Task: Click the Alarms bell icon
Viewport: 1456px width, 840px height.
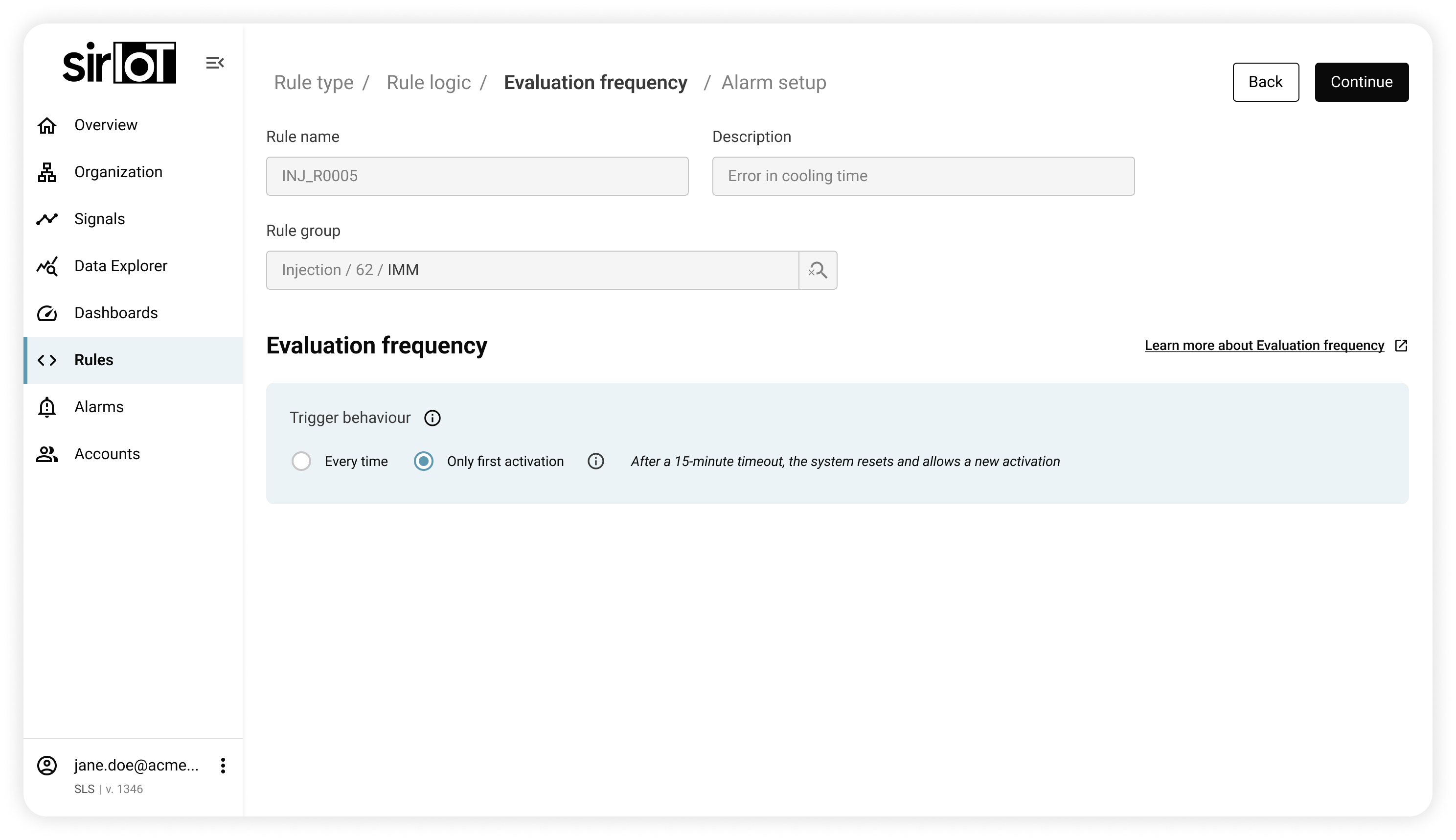Action: click(46, 407)
